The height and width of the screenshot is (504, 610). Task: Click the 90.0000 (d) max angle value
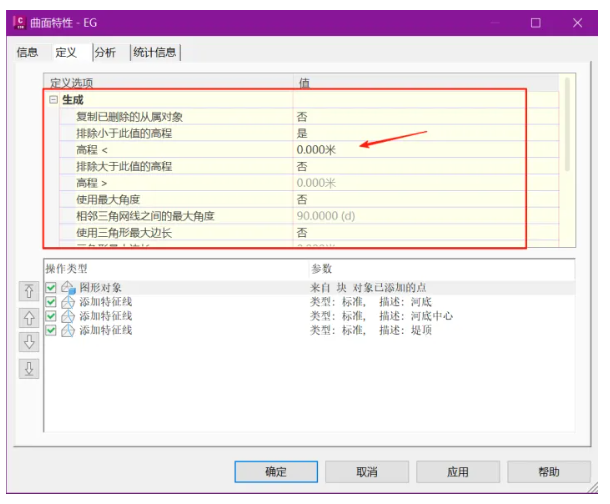coord(426,216)
